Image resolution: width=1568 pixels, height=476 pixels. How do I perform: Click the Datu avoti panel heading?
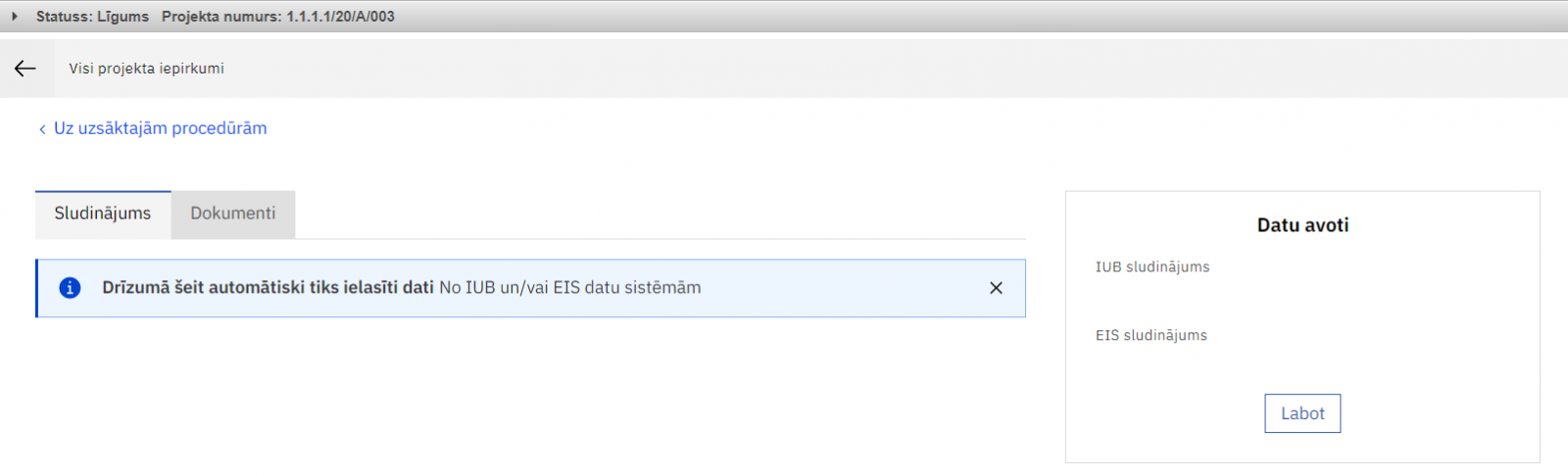(1302, 225)
